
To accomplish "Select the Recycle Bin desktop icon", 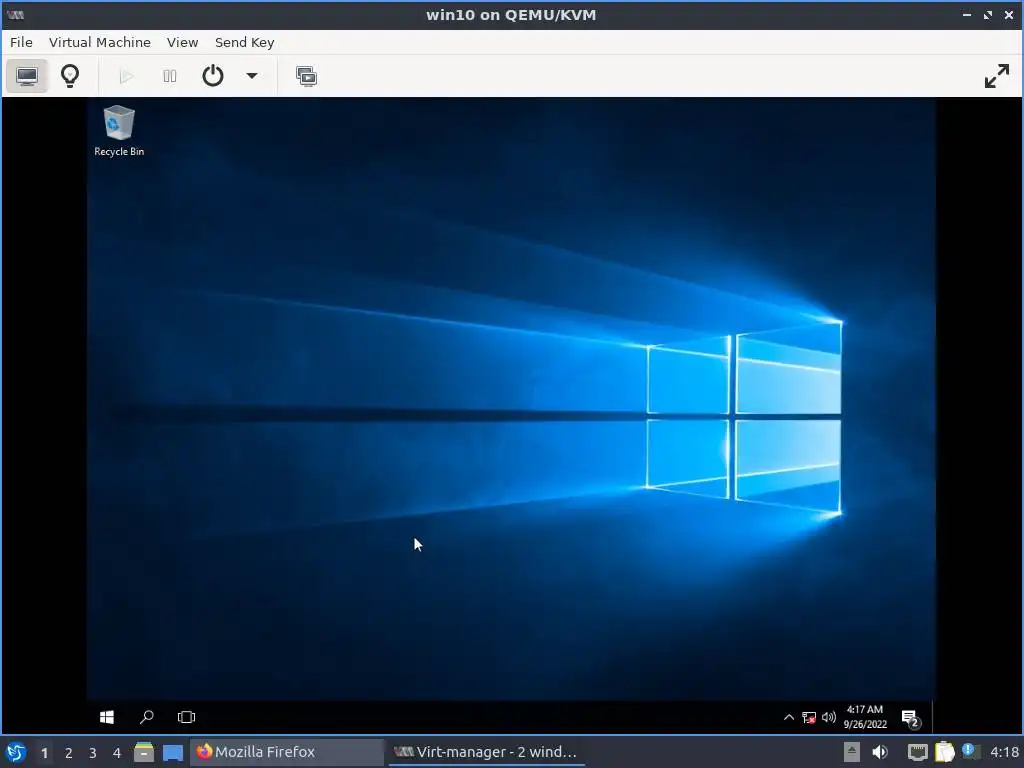I will point(119,131).
